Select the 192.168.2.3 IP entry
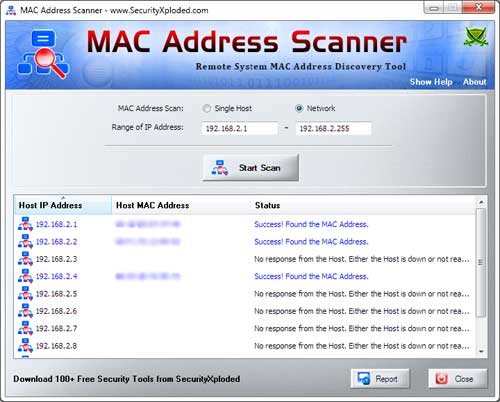 56,259
